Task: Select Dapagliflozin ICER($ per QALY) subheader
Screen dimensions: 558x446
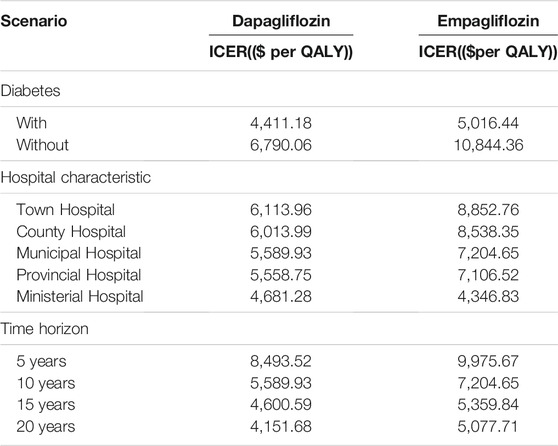Action: [x=281, y=52]
